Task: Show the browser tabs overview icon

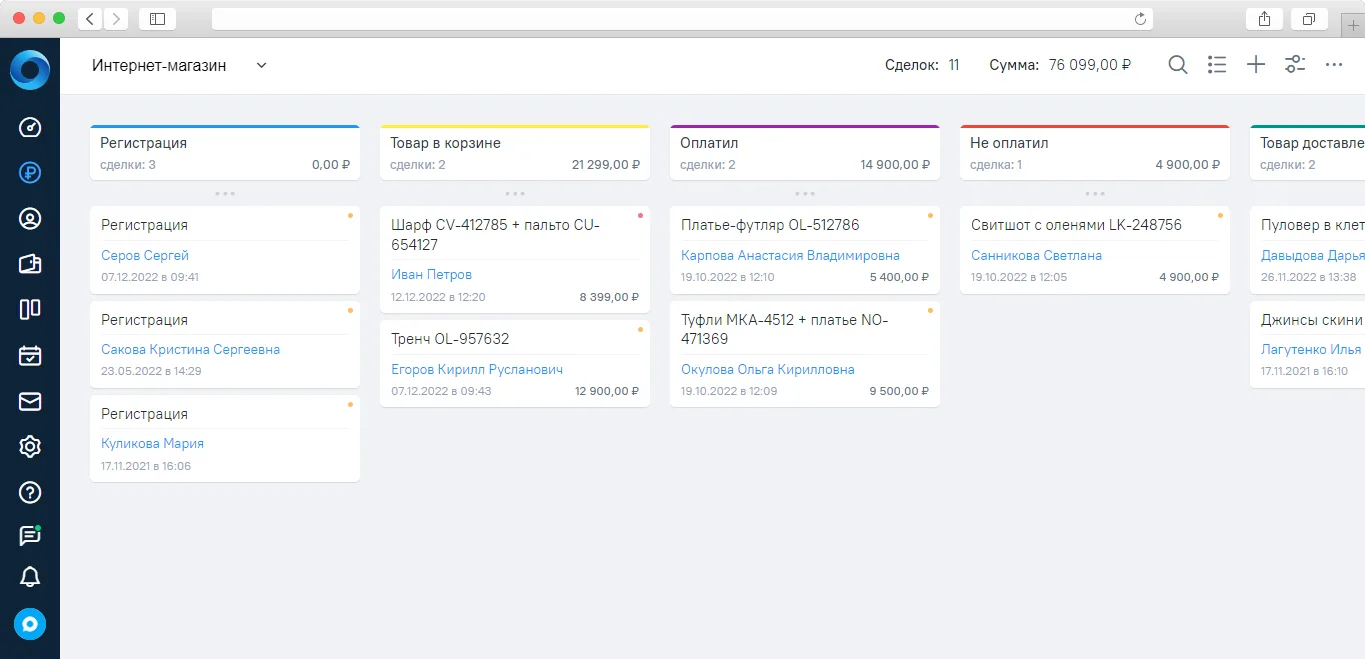Action: 1309,18
